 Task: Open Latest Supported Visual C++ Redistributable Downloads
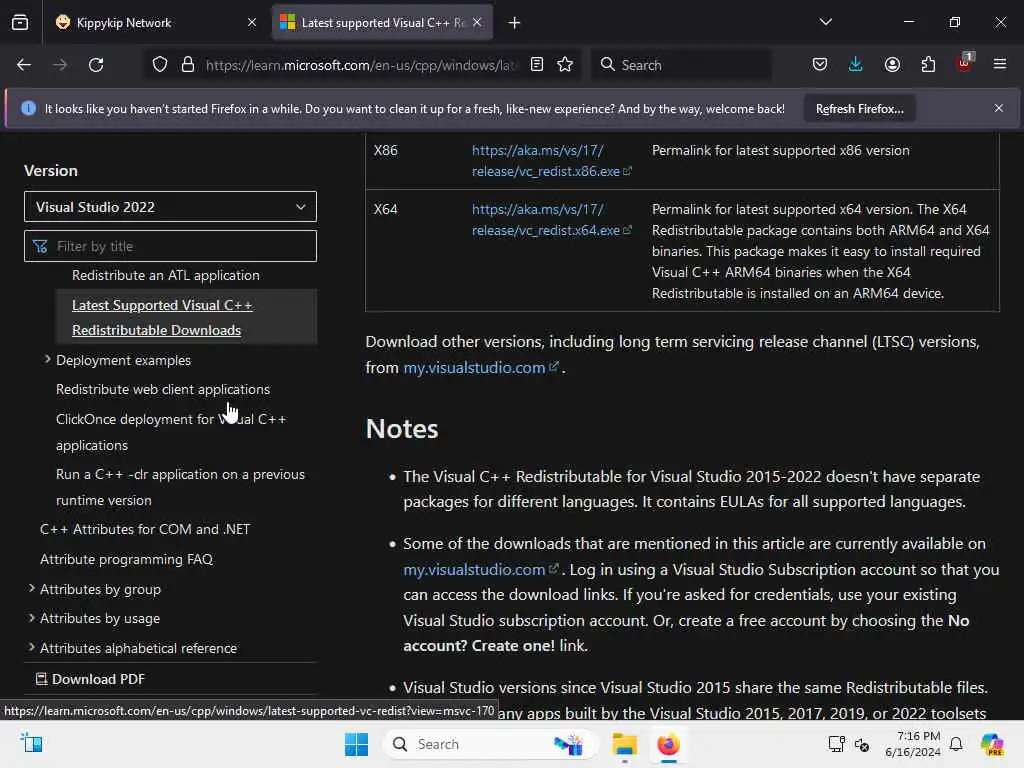tap(162, 317)
